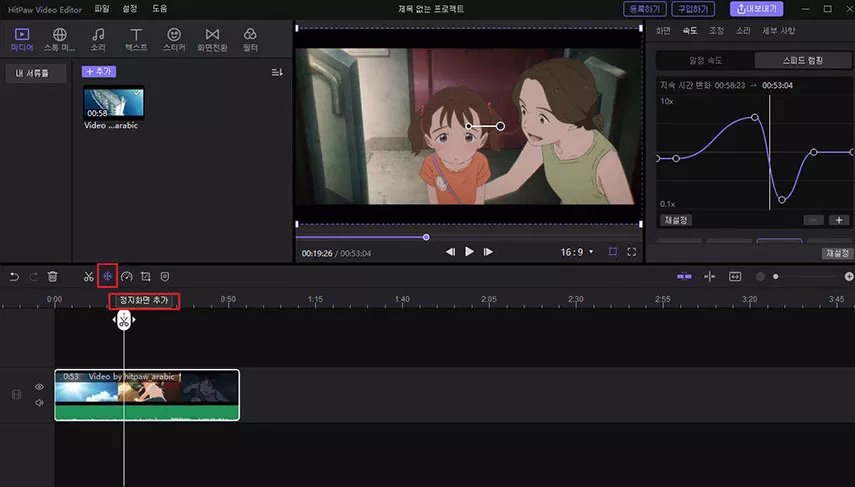Click the 2:30 mark on the timeline ruler
Screen dimensions: 855x487
576,299
